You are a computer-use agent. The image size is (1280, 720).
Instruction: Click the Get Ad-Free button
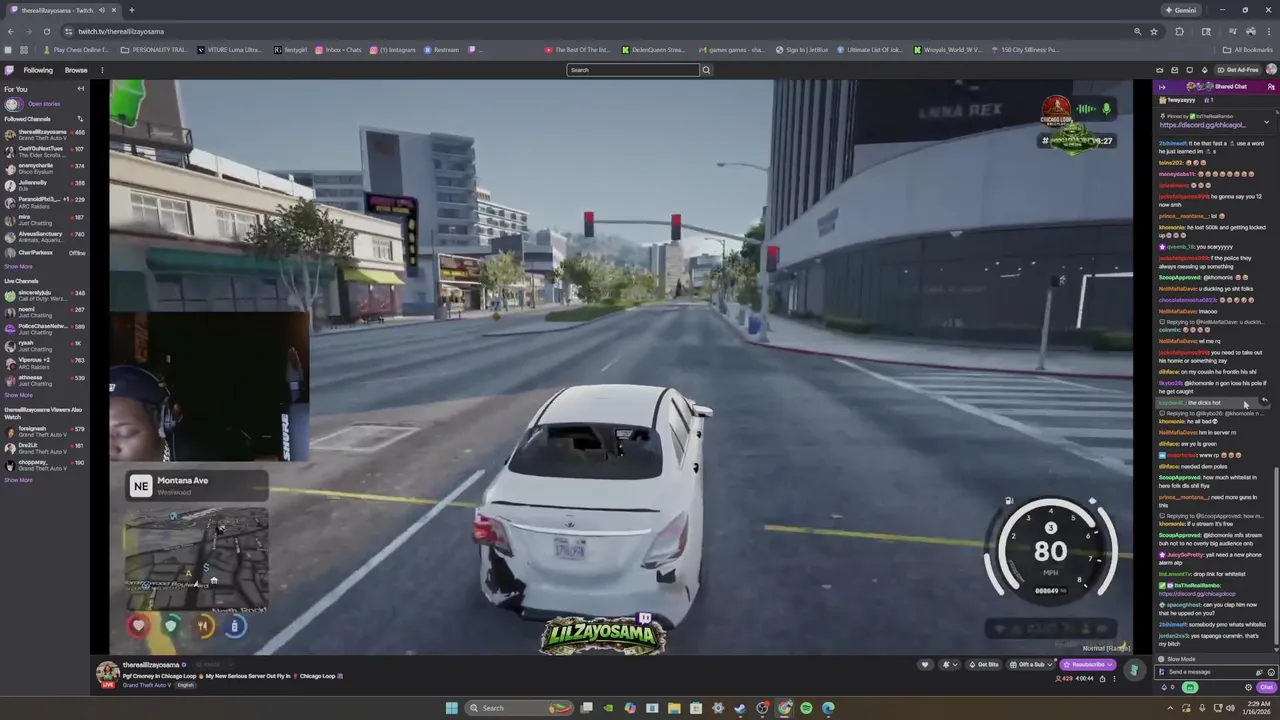(1238, 70)
